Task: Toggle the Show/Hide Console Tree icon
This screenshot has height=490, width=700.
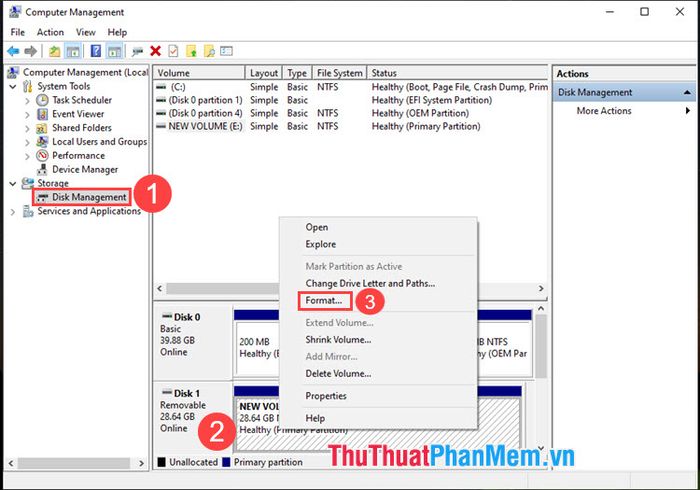Action: point(73,51)
